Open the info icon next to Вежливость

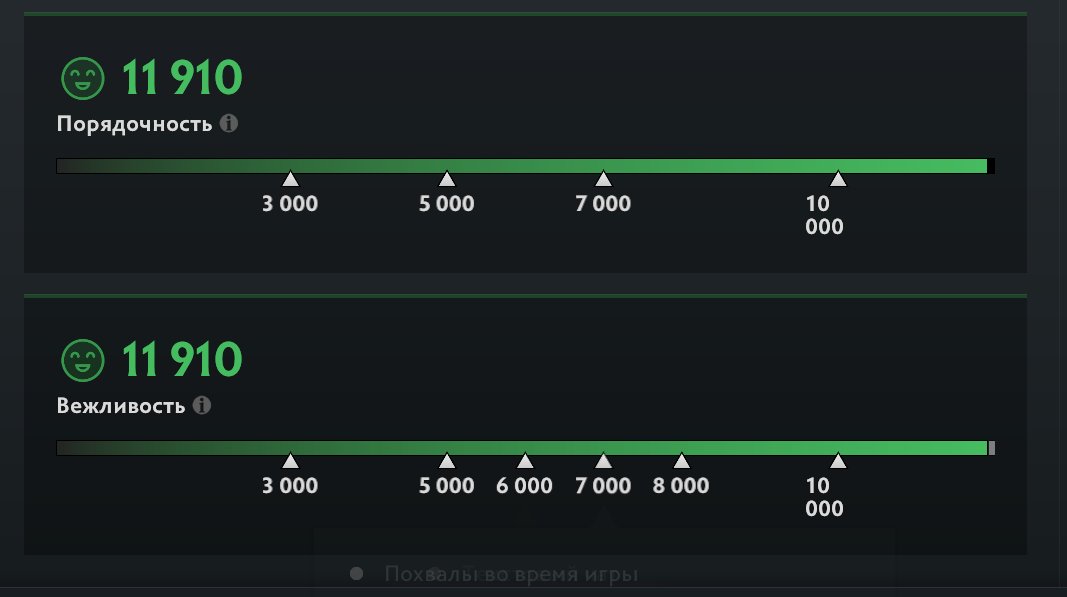pos(201,406)
